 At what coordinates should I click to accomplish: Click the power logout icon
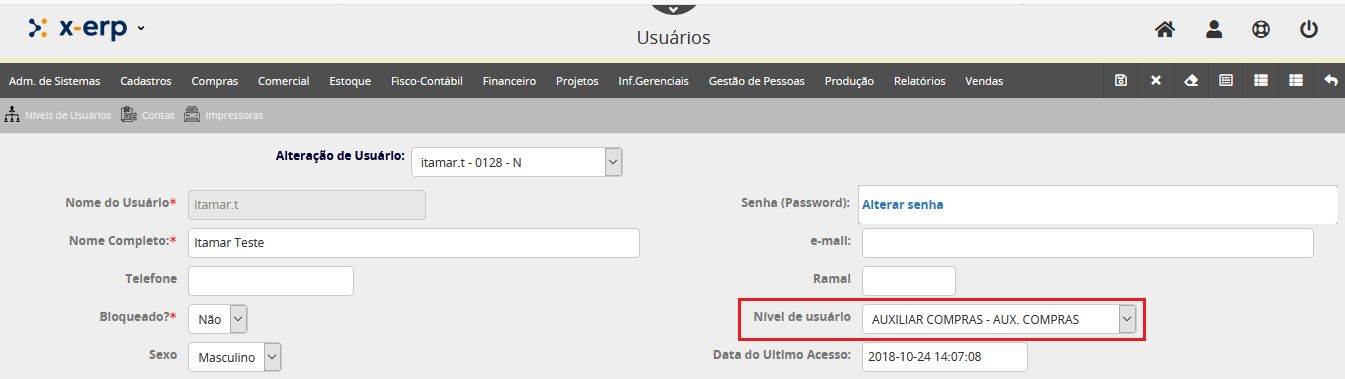click(1309, 30)
